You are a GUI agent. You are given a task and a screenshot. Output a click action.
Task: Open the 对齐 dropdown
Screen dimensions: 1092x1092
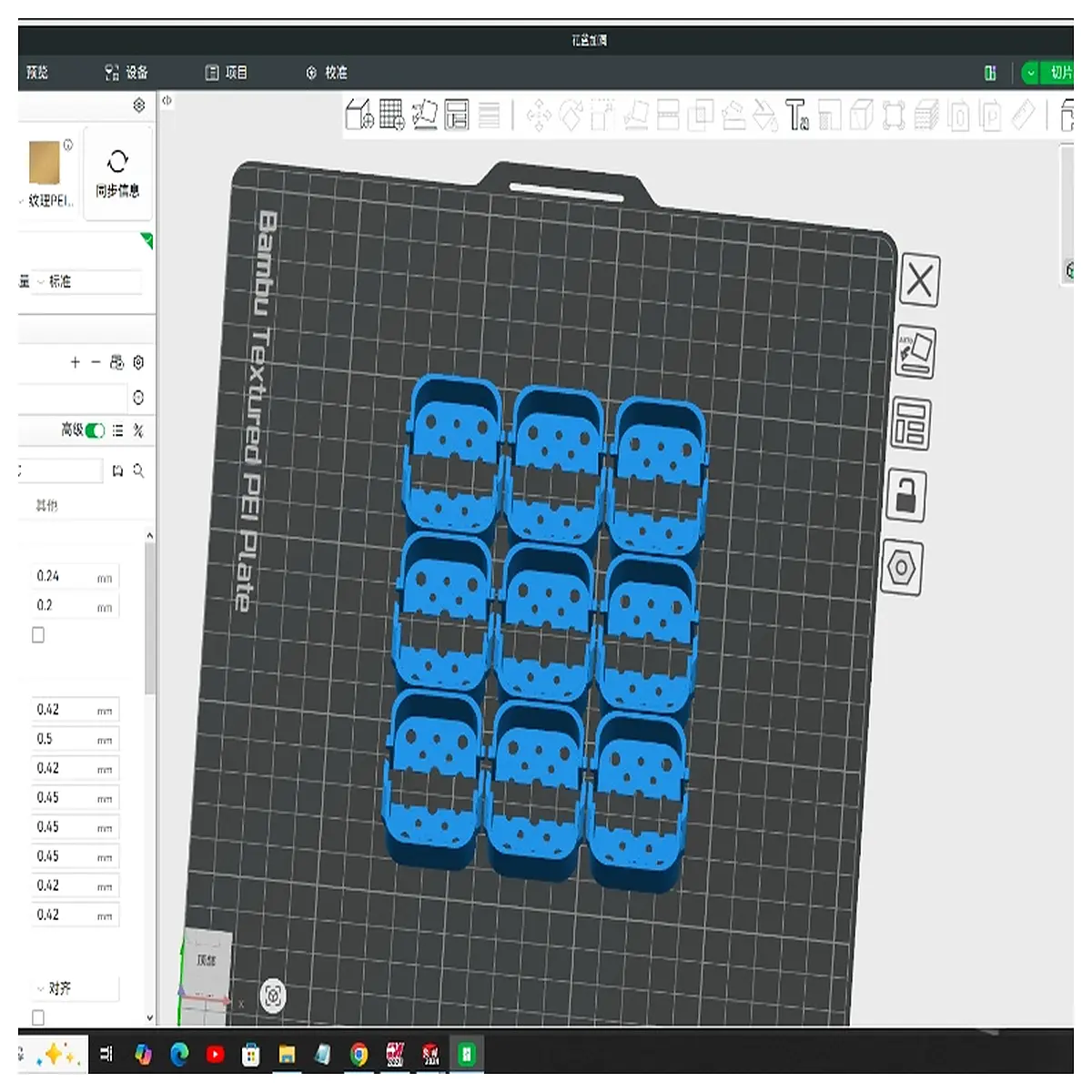click(x=75, y=988)
